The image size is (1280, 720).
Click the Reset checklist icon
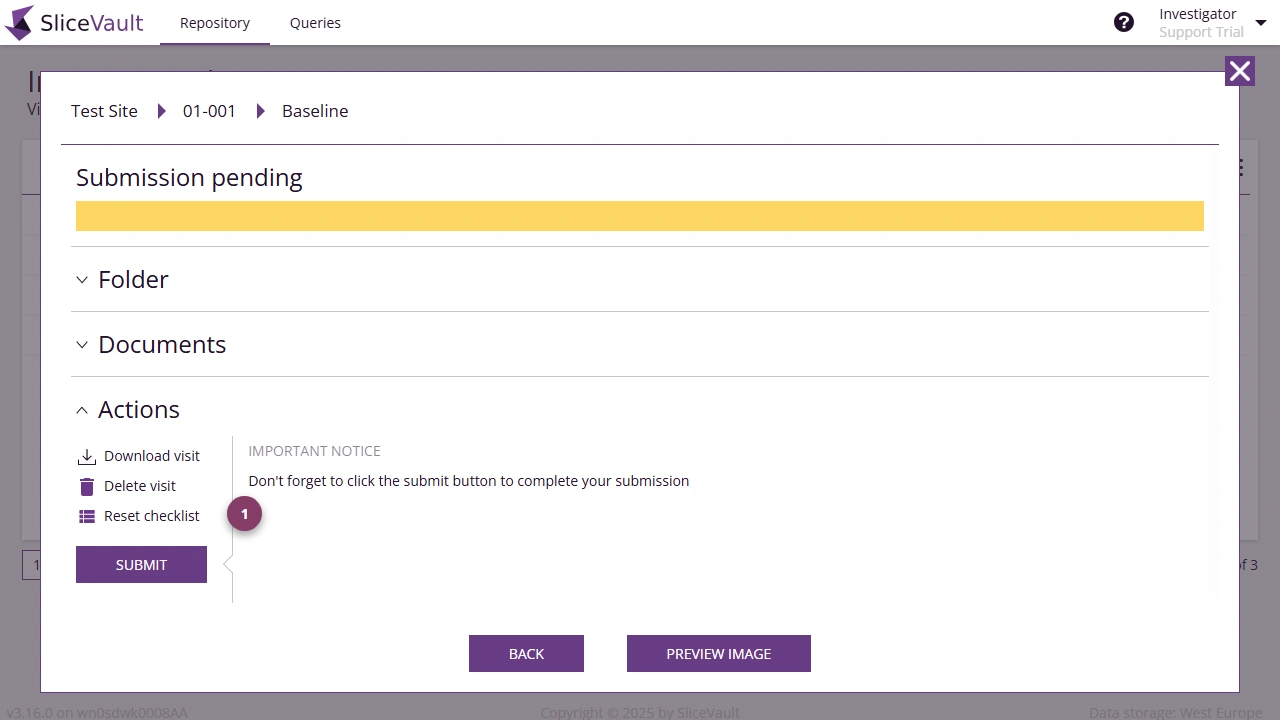click(88, 515)
